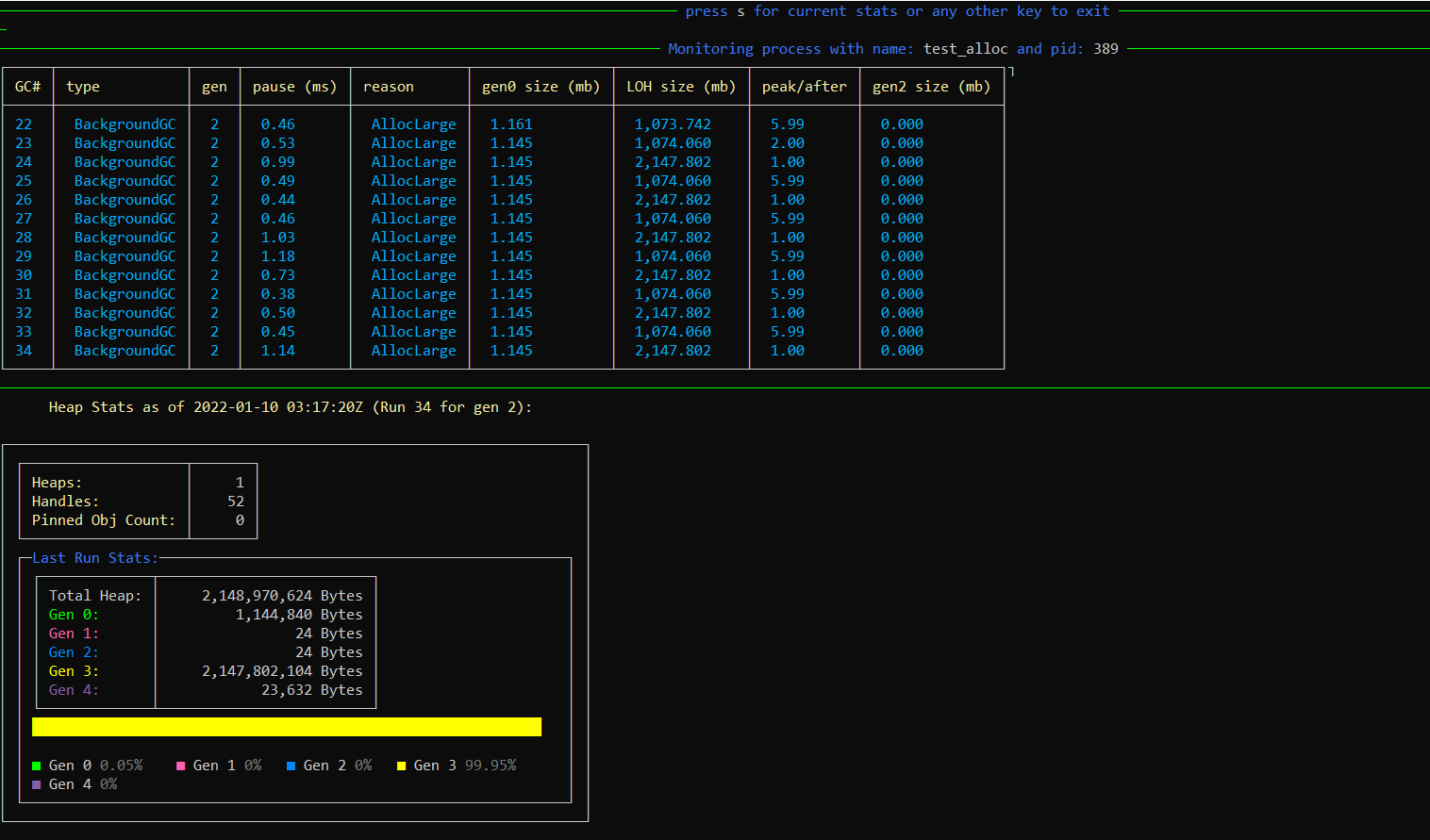Click the Total Heap bytes value

[x=282, y=596]
